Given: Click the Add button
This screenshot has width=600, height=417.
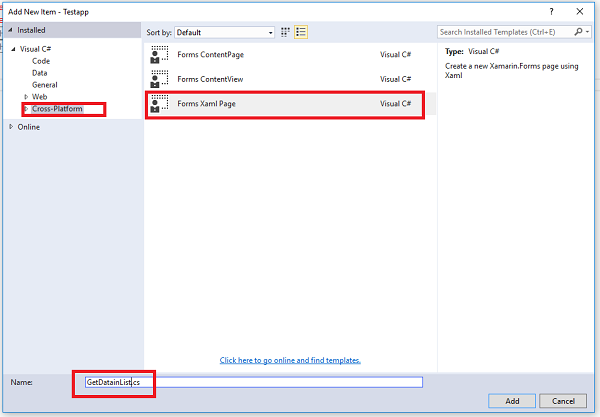Looking at the screenshot, I should [512, 401].
